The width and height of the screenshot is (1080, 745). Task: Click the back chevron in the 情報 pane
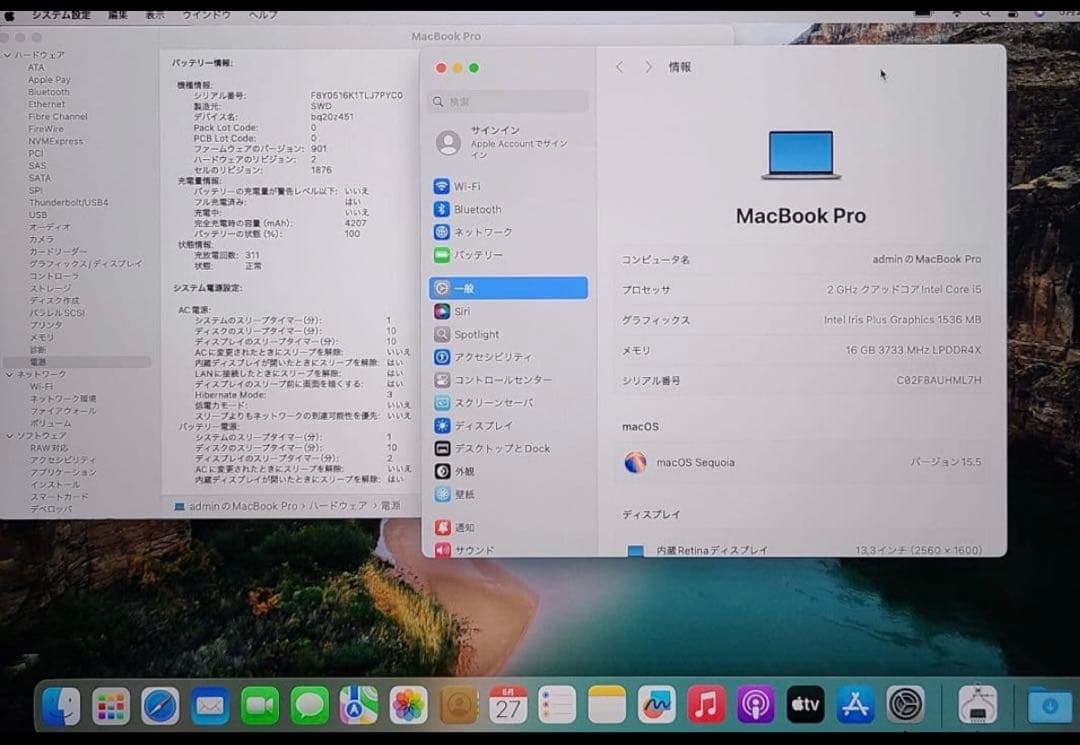(x=621, y=67)
